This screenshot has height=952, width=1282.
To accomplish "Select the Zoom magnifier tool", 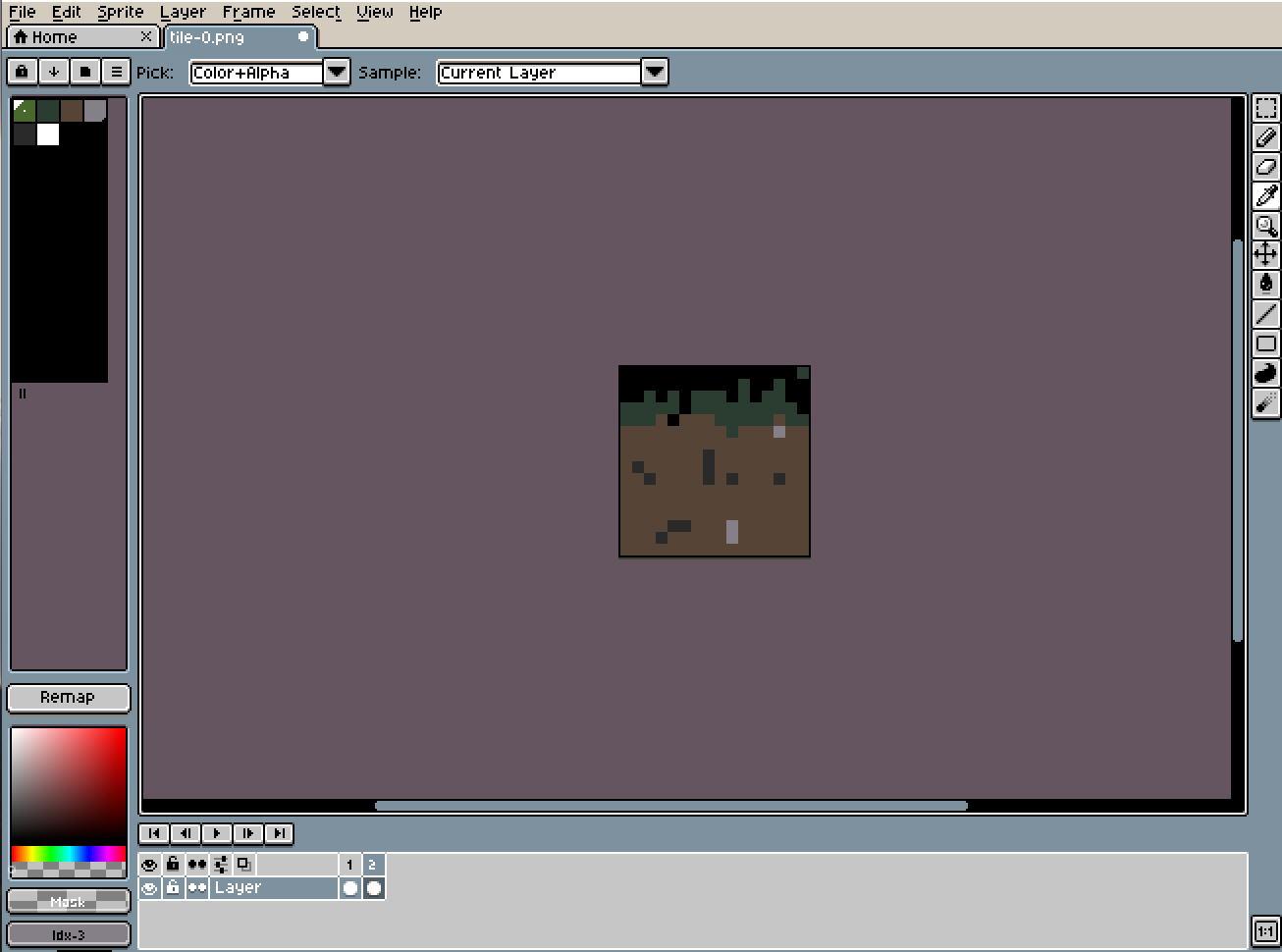I will click(1266, 226).
